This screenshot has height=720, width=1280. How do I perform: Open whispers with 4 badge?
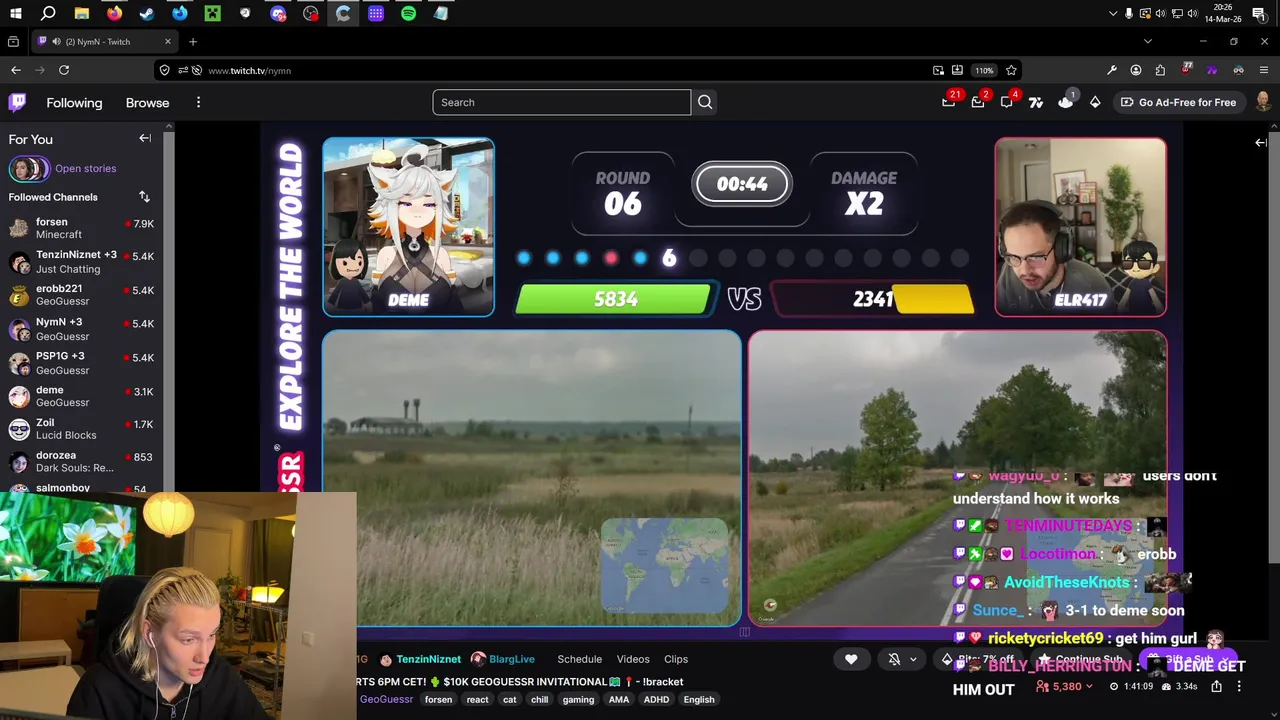(x=1006, y=102)
